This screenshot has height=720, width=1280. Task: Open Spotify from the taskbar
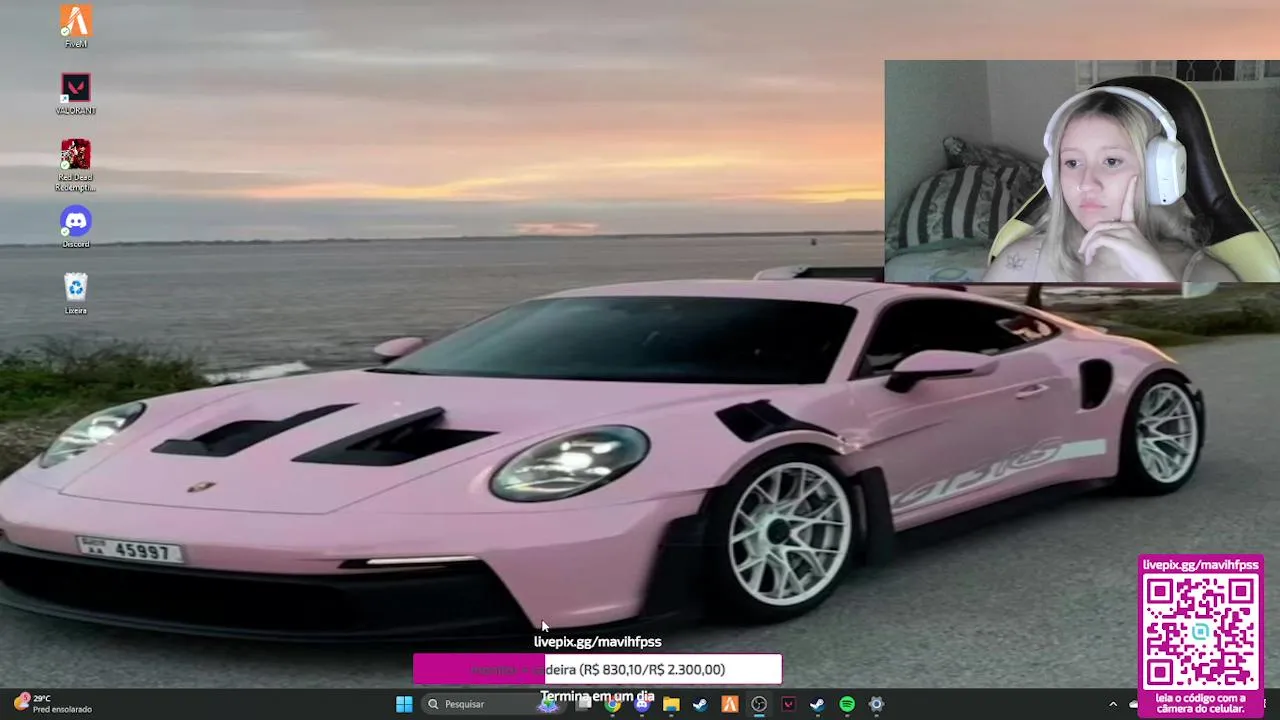click(847, 704)
